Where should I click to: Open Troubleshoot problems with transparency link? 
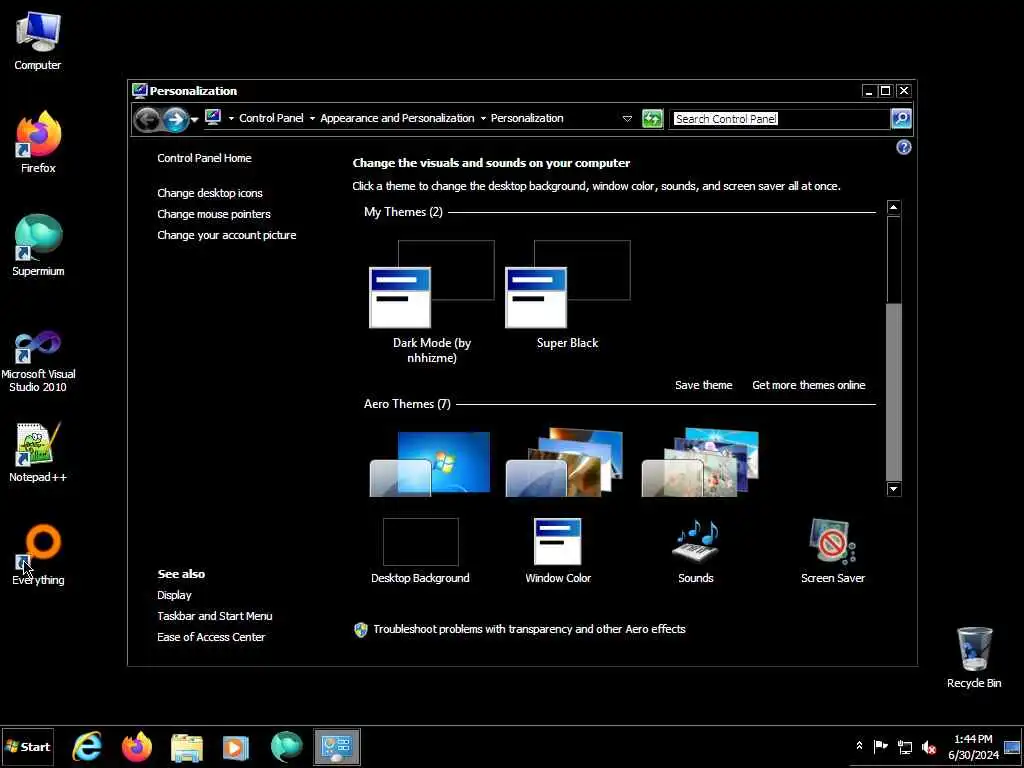529,630
